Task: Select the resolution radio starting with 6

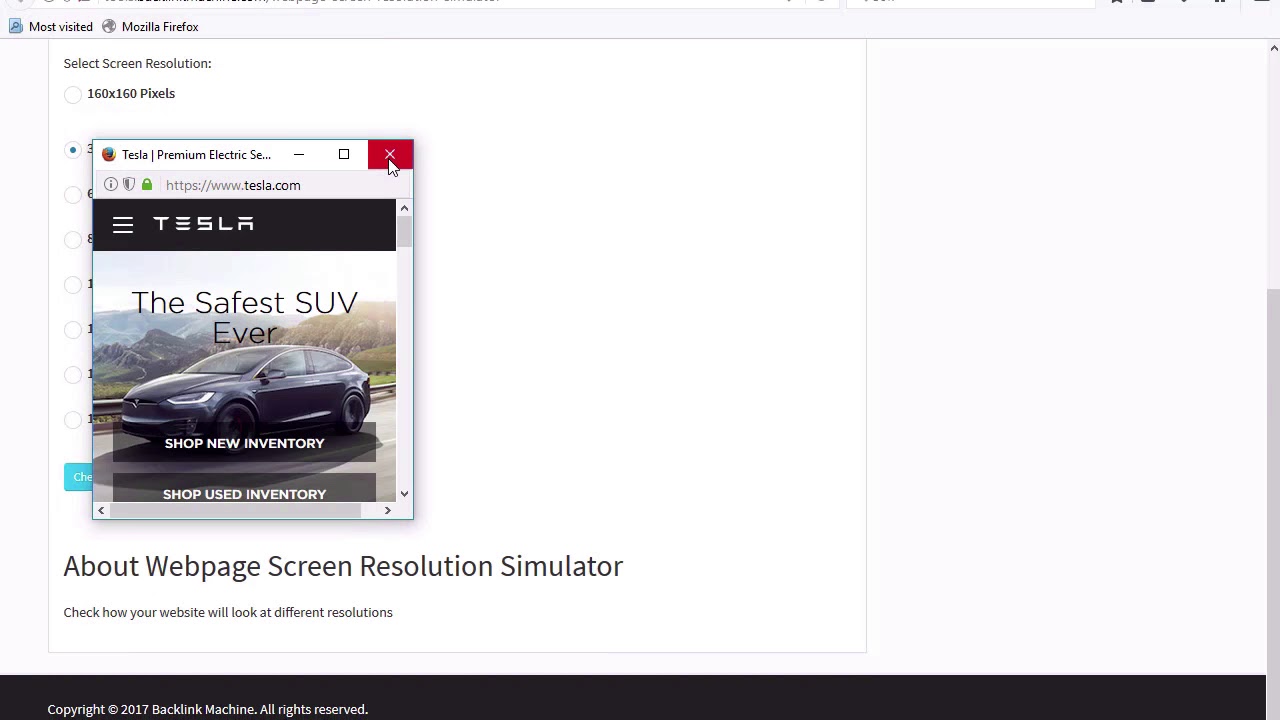Action: (x=73, y=194)
